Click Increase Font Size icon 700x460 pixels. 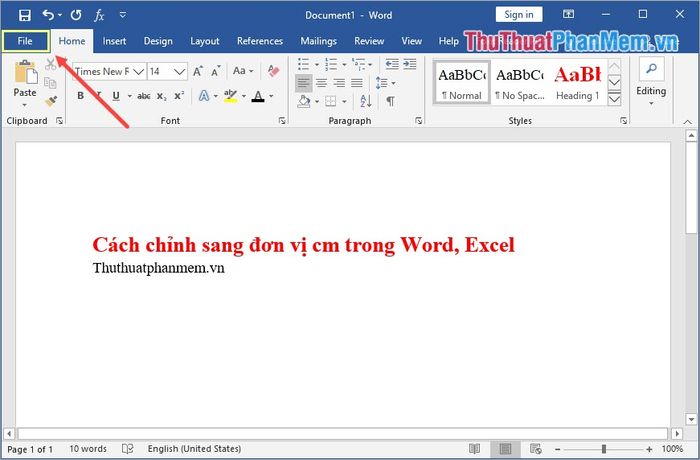click(x=198, y=71)
